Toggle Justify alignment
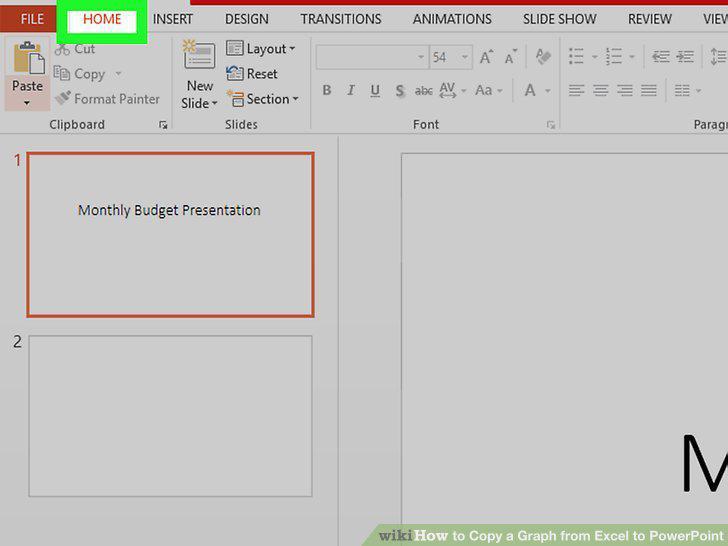The image size is (728, 546). [x=649, y=90]
